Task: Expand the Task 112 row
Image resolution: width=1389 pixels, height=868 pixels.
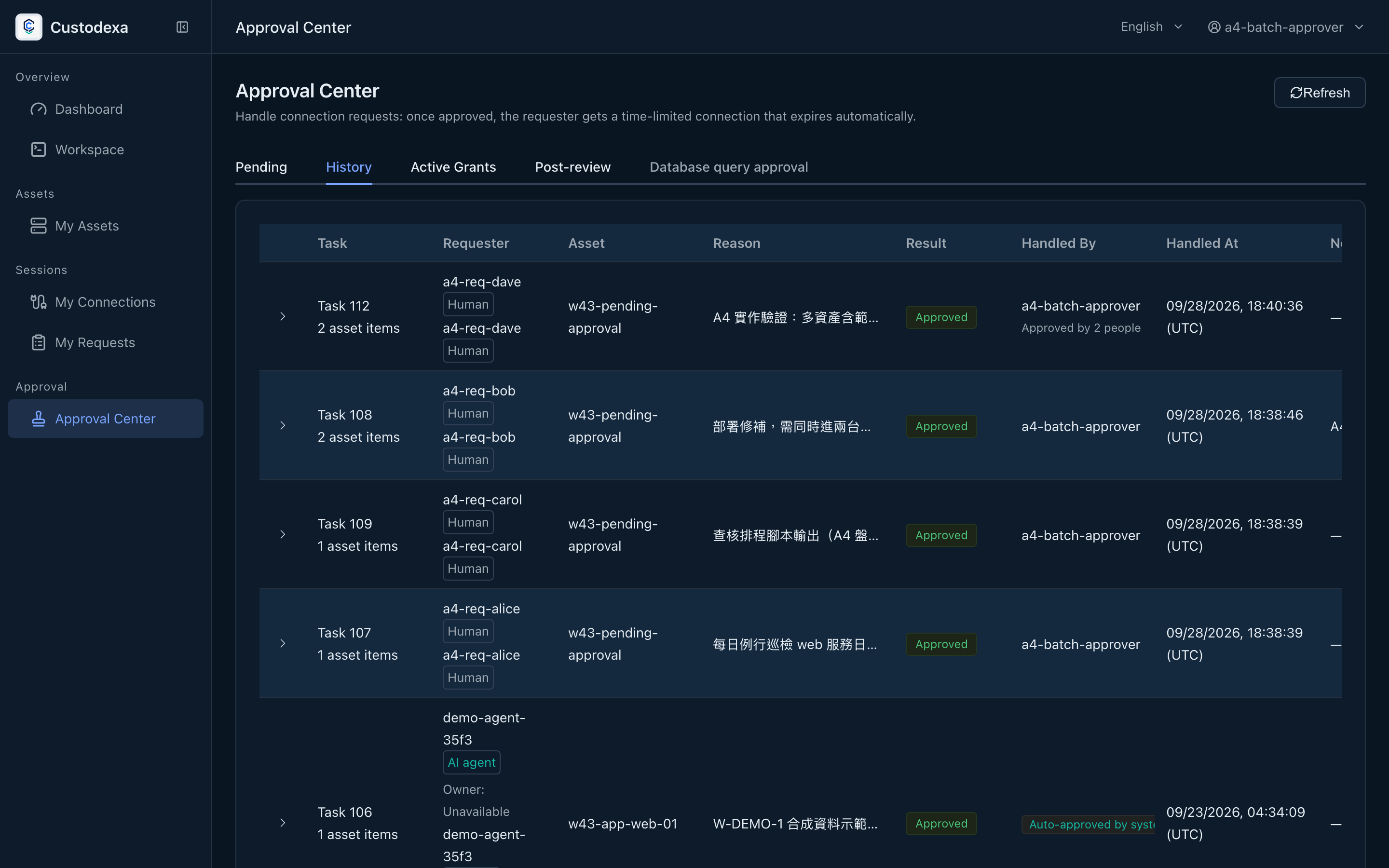Action: coord(283,316)
